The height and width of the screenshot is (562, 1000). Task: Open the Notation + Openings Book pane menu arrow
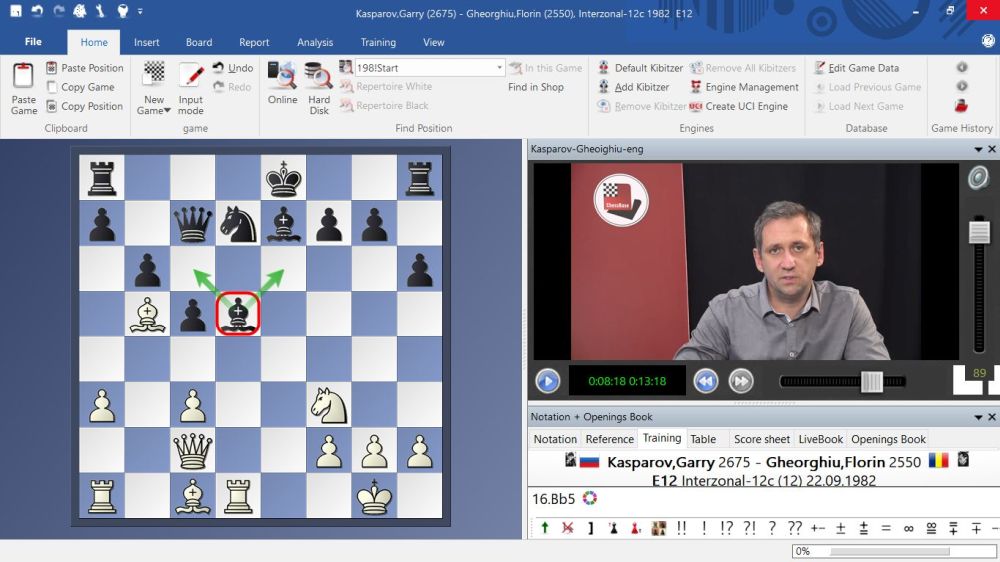(978, 417)
